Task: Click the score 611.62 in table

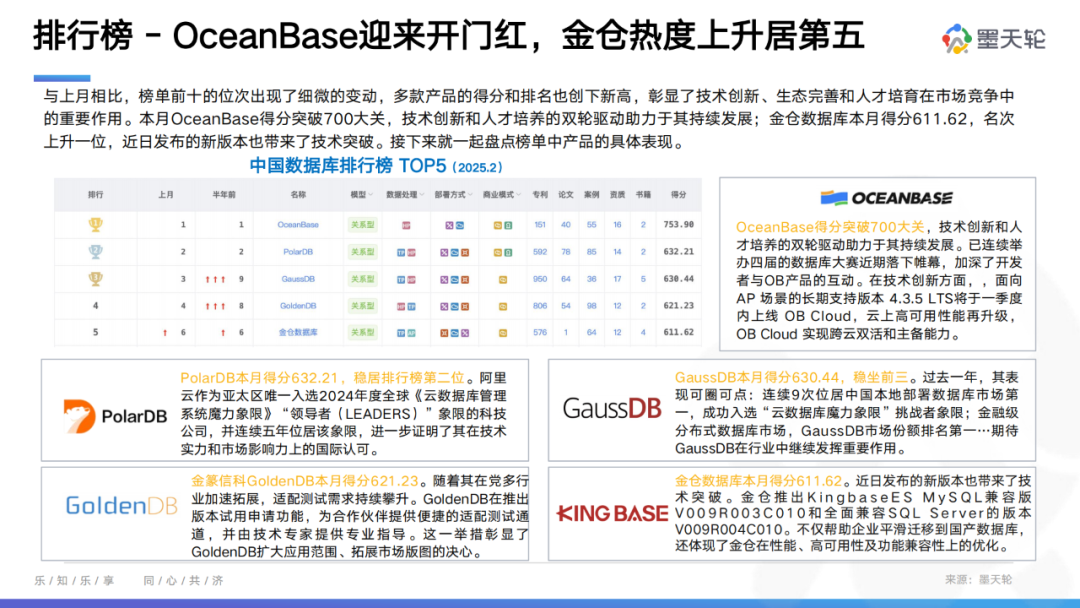Action: click(678, 332)
